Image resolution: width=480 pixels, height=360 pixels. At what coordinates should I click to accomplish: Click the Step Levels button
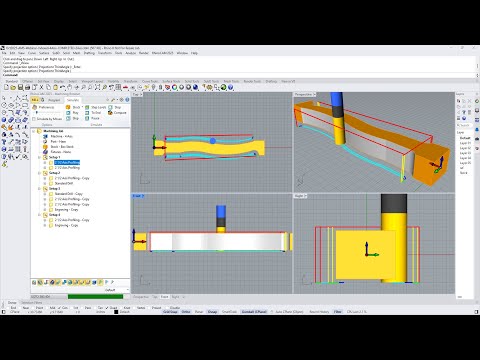(x=95, y=107)
